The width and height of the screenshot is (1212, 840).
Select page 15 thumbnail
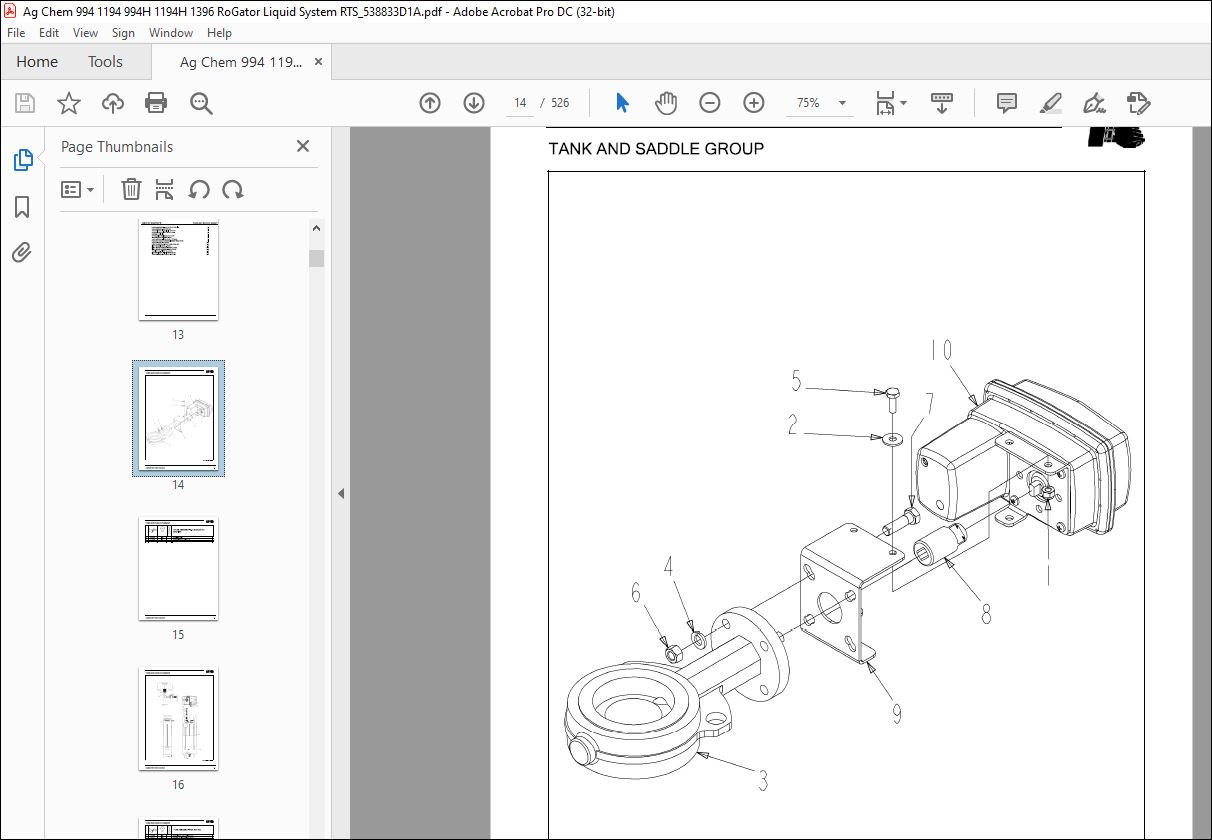point(178,570)
